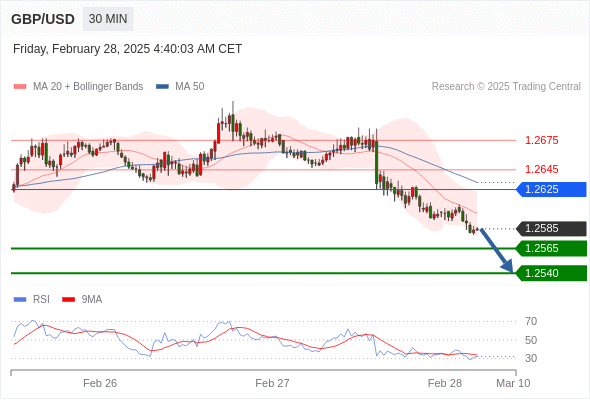
Task: Click the Feb 28 date axis label
Action: click(445, 383)
